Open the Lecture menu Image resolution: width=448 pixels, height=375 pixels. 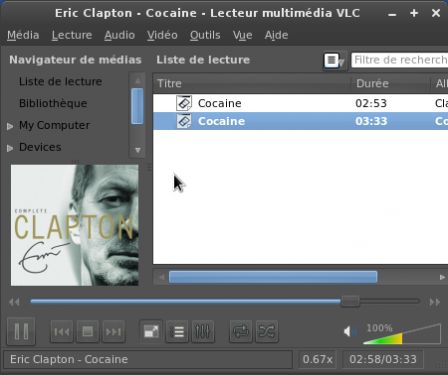coord(72,35)
